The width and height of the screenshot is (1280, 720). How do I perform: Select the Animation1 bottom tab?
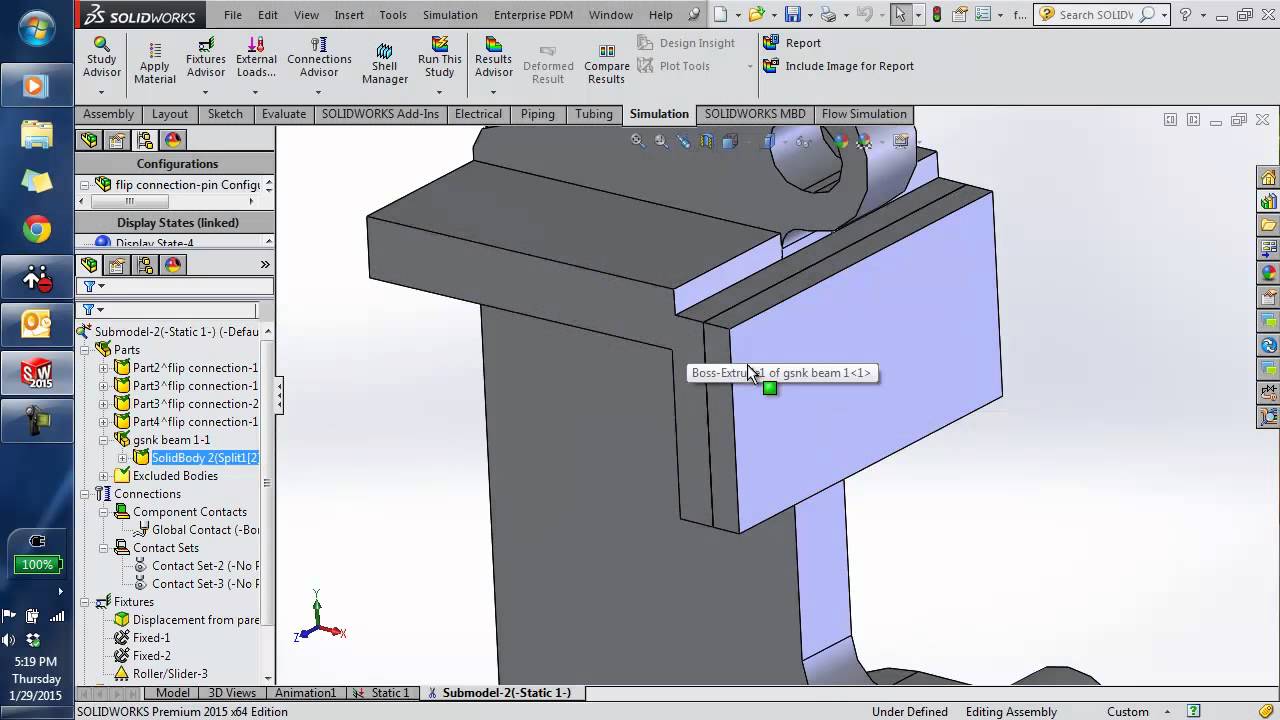[x=305, y=693]
